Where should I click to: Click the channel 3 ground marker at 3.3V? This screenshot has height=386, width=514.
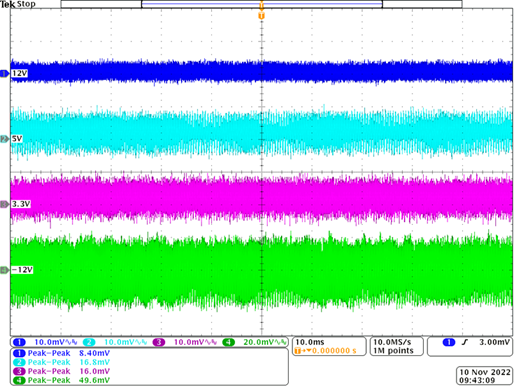(4, 204)
